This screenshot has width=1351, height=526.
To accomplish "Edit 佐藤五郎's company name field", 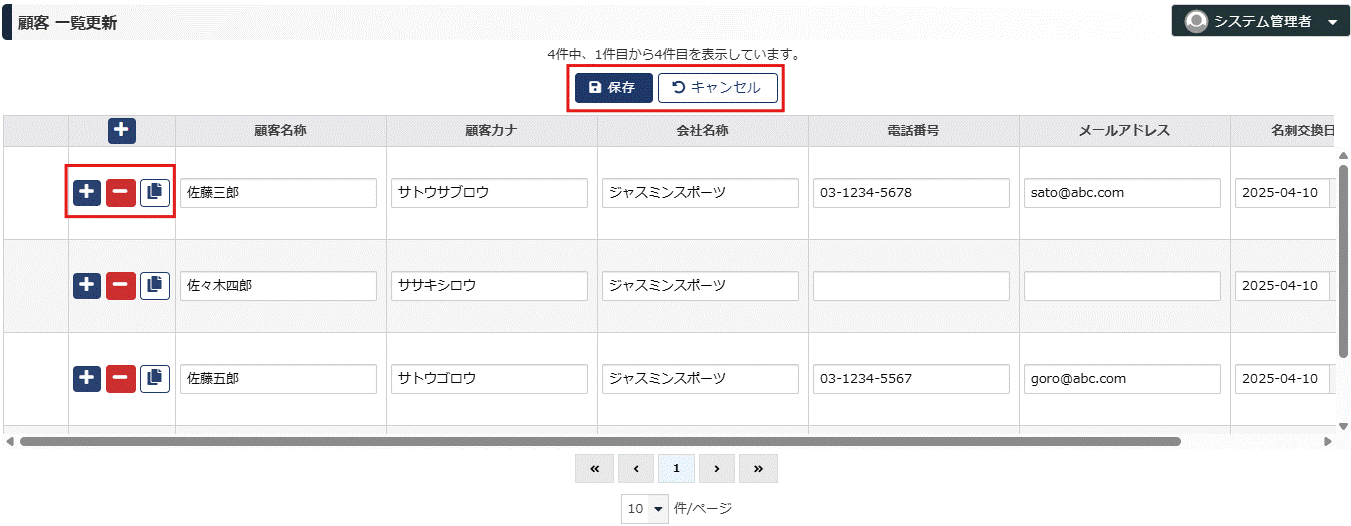I will 700,379.
